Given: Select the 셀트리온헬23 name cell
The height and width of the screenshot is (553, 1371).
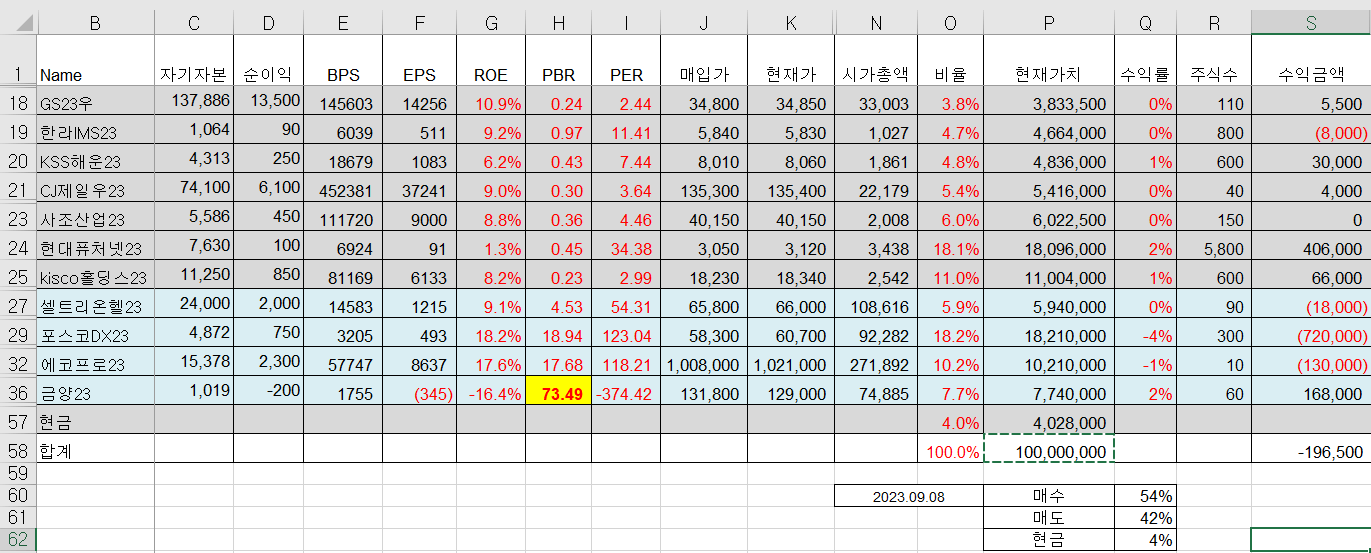Looking at the screenshot, I should (95, 305).
